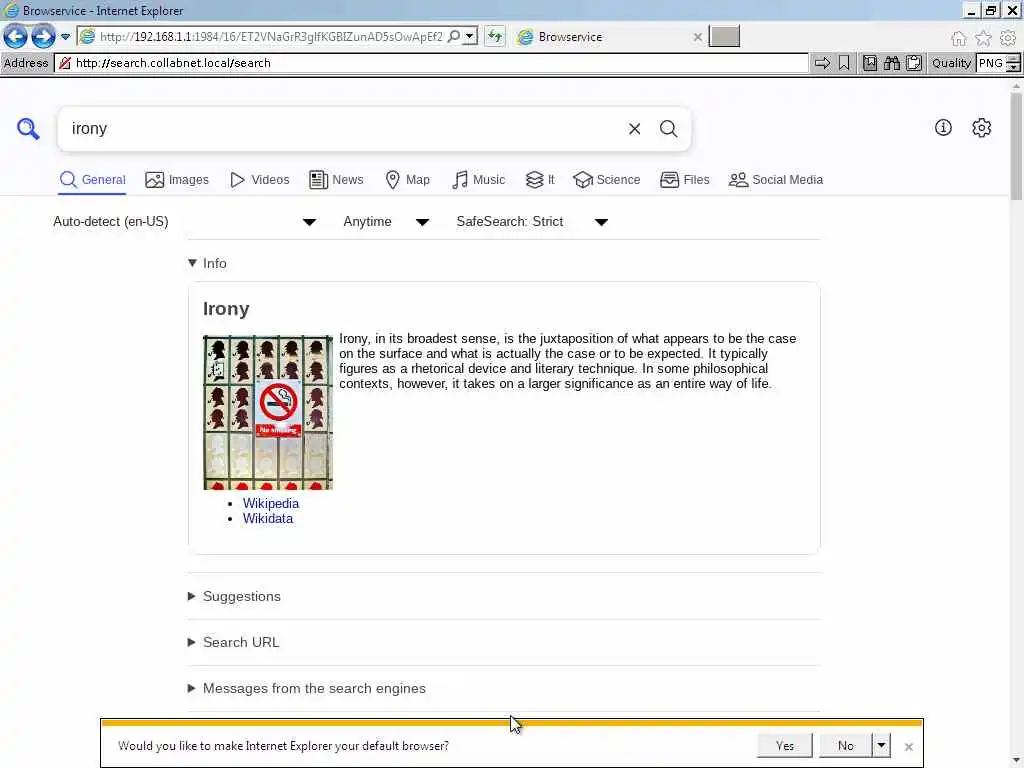The height and width of the screenshot is (768, 1024).
Task: Open the About info icon
Action: [942, 127]
